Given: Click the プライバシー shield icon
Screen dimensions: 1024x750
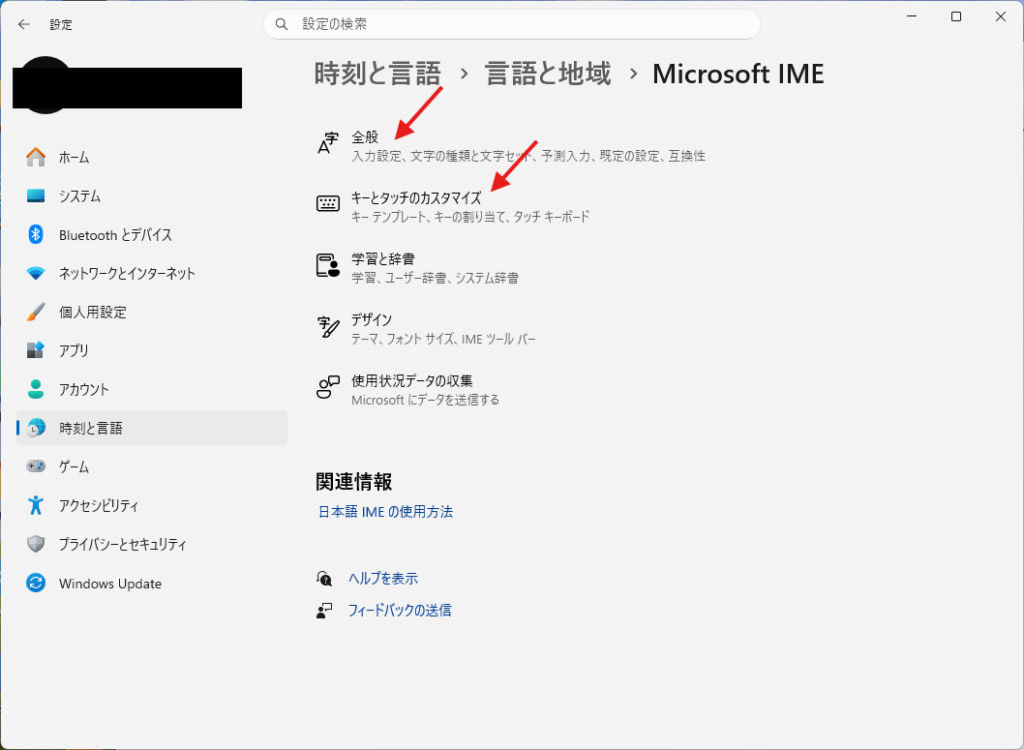Looking at the screenshot, I should click(36, 544).
